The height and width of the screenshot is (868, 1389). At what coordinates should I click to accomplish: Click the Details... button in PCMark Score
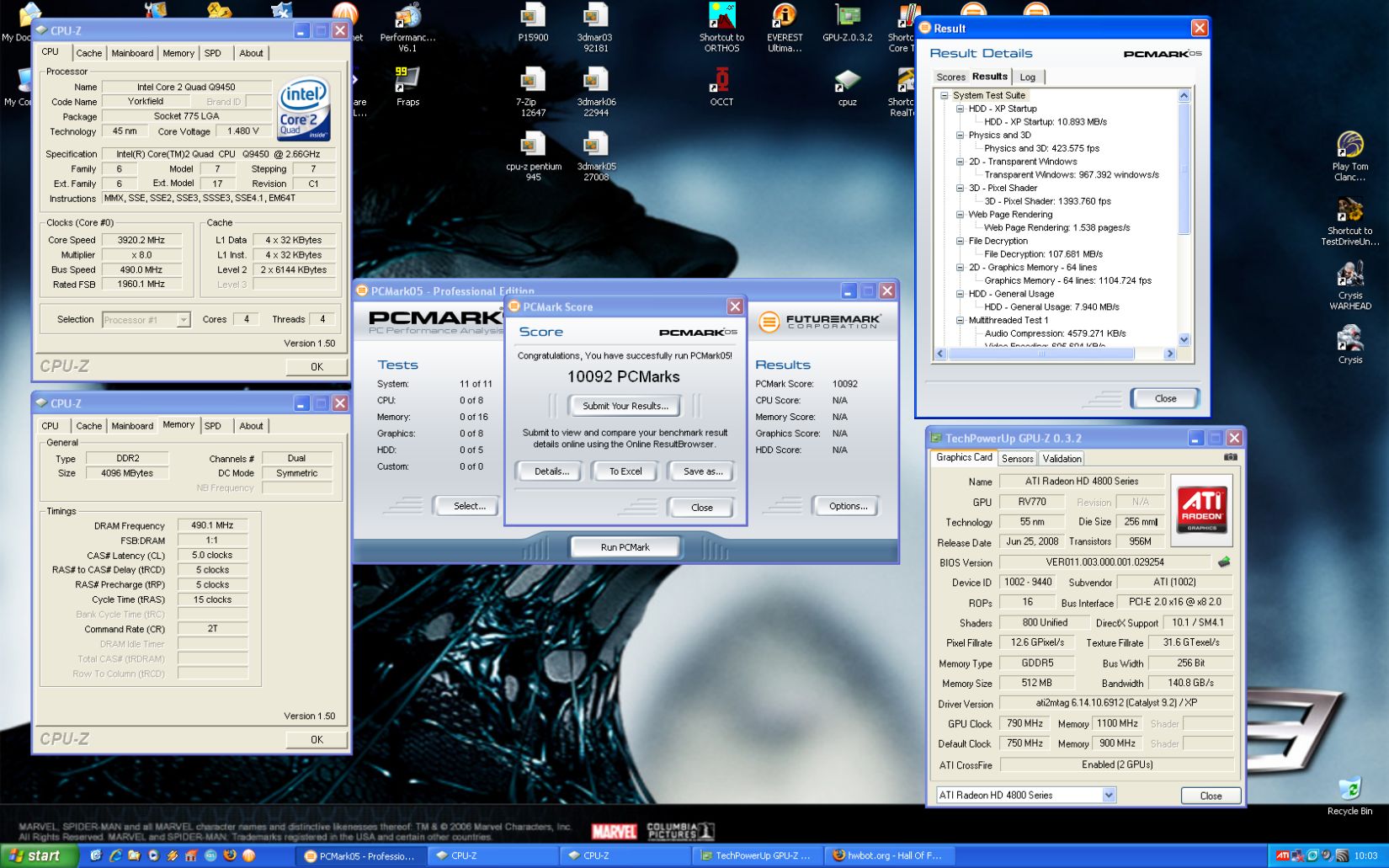click(551, 471)
